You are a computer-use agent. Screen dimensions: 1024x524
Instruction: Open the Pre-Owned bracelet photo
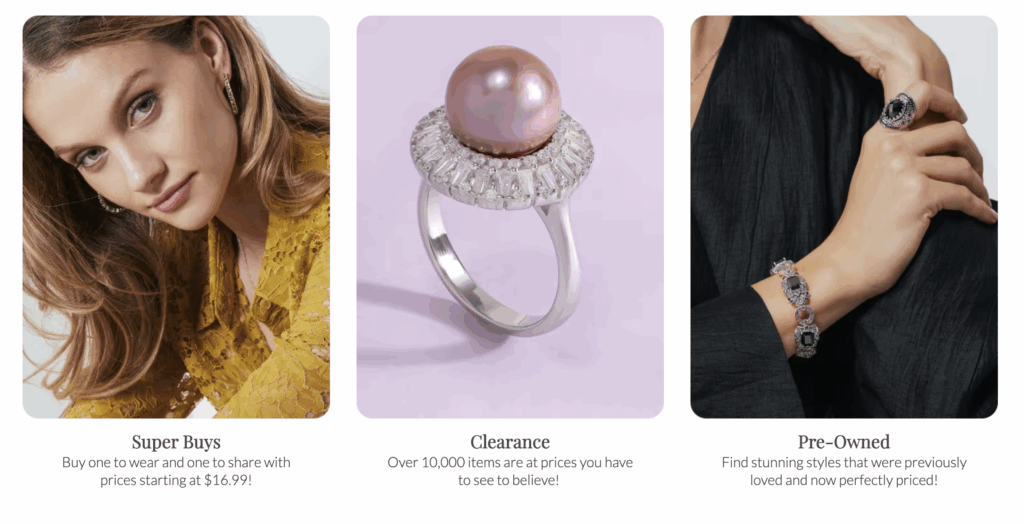[x=844, y=217]
